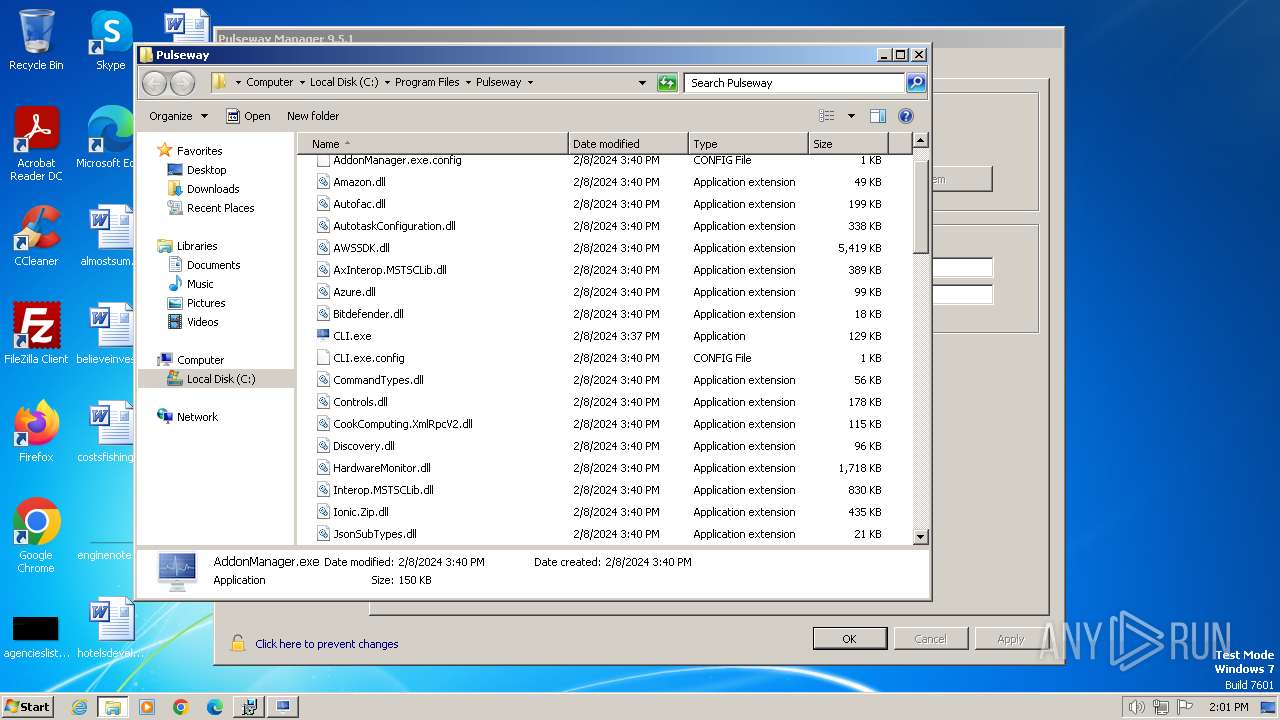The image size is (1280, 720).
Task: Expand the Pulseway breadcrumb arrow
Action: (x=530, y=83)
